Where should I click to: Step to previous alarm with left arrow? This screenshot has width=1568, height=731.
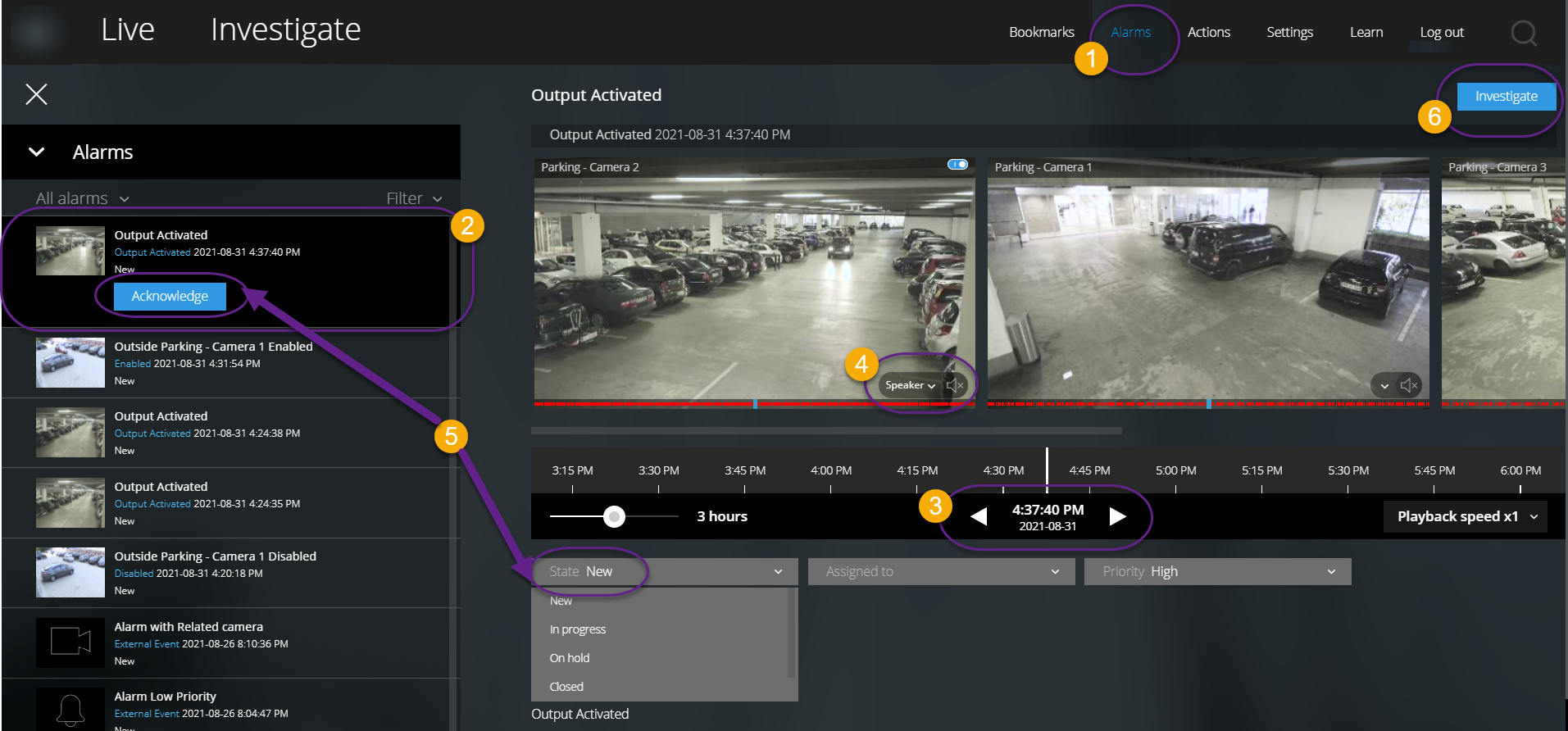click(979, 516)
